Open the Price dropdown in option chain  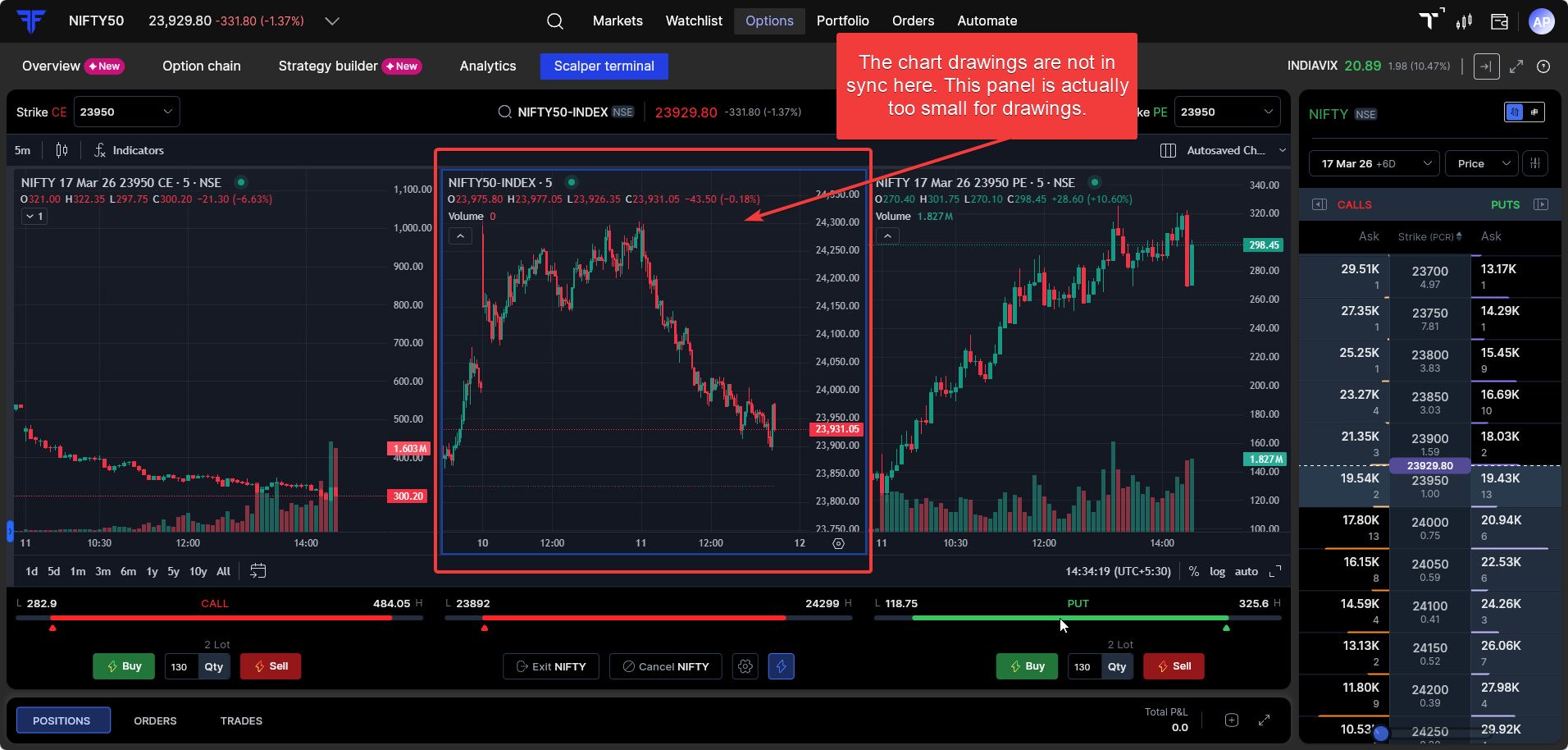click(1483, 163)
